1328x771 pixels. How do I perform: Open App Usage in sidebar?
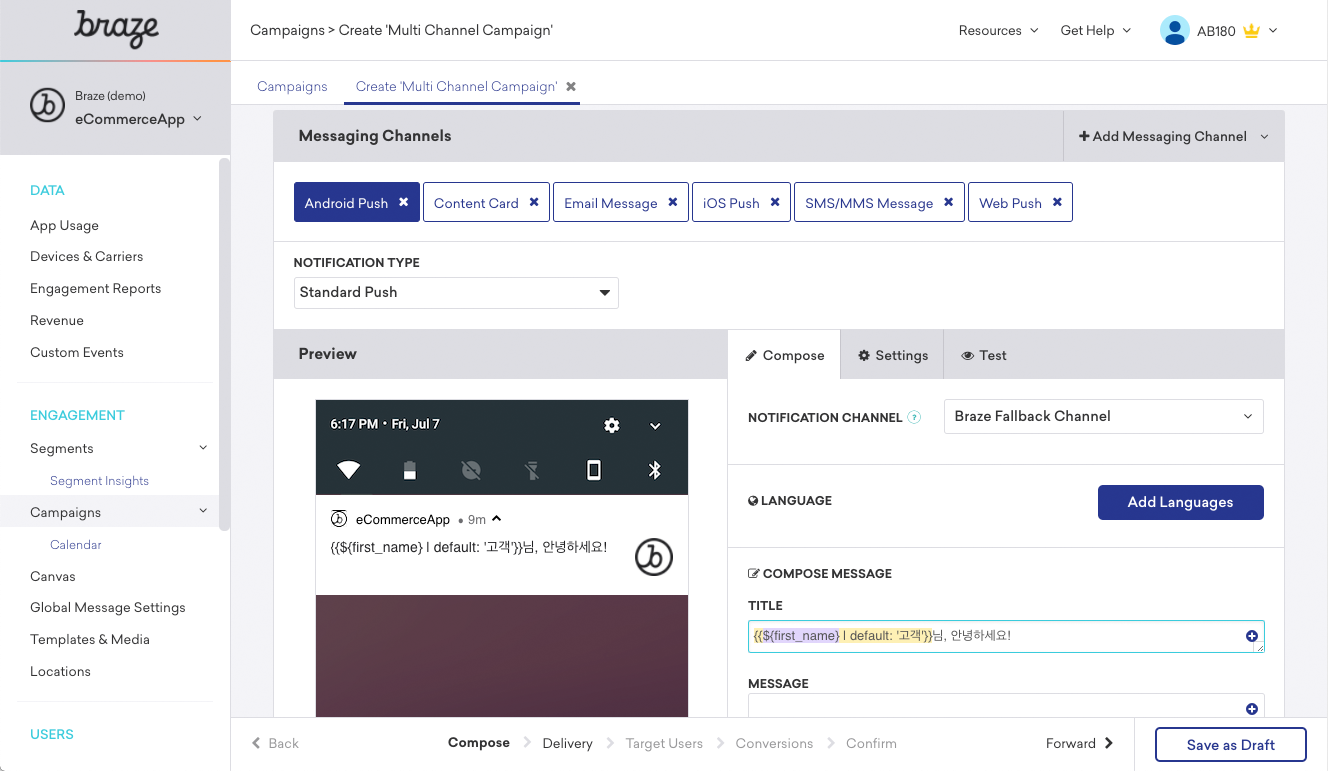64,225
